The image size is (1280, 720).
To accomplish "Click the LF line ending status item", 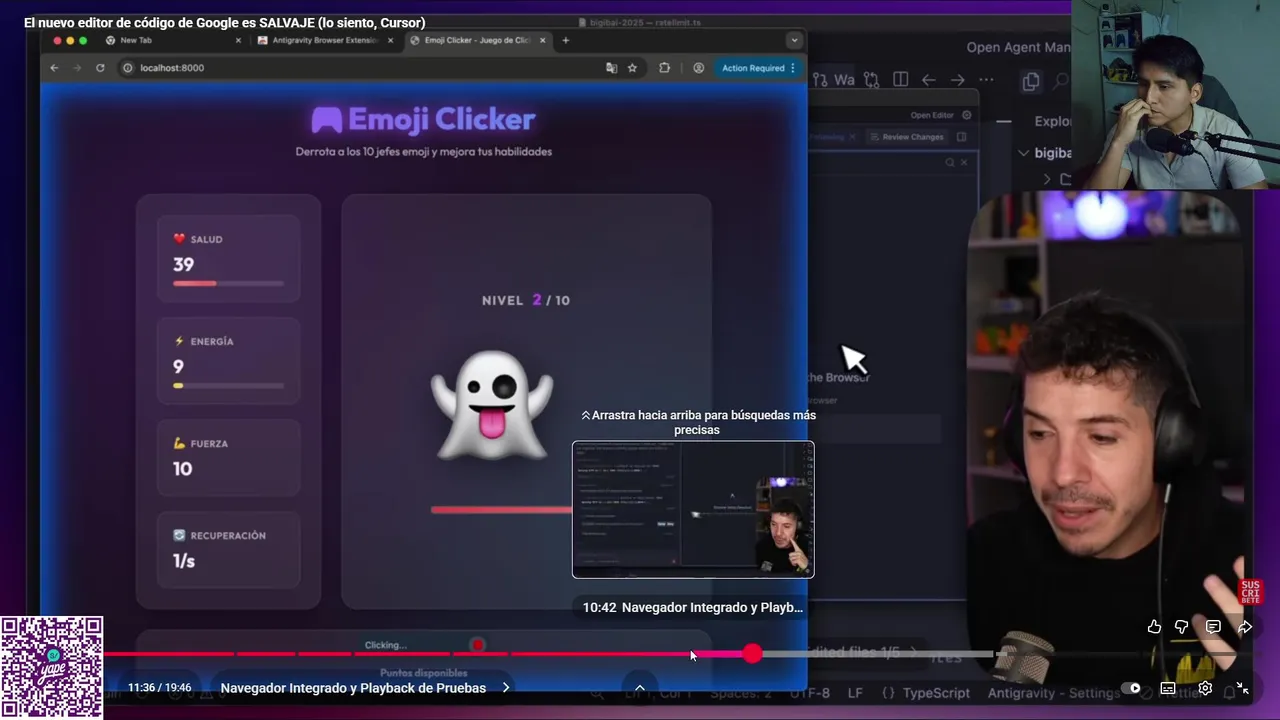I will [x=855, y=693].
